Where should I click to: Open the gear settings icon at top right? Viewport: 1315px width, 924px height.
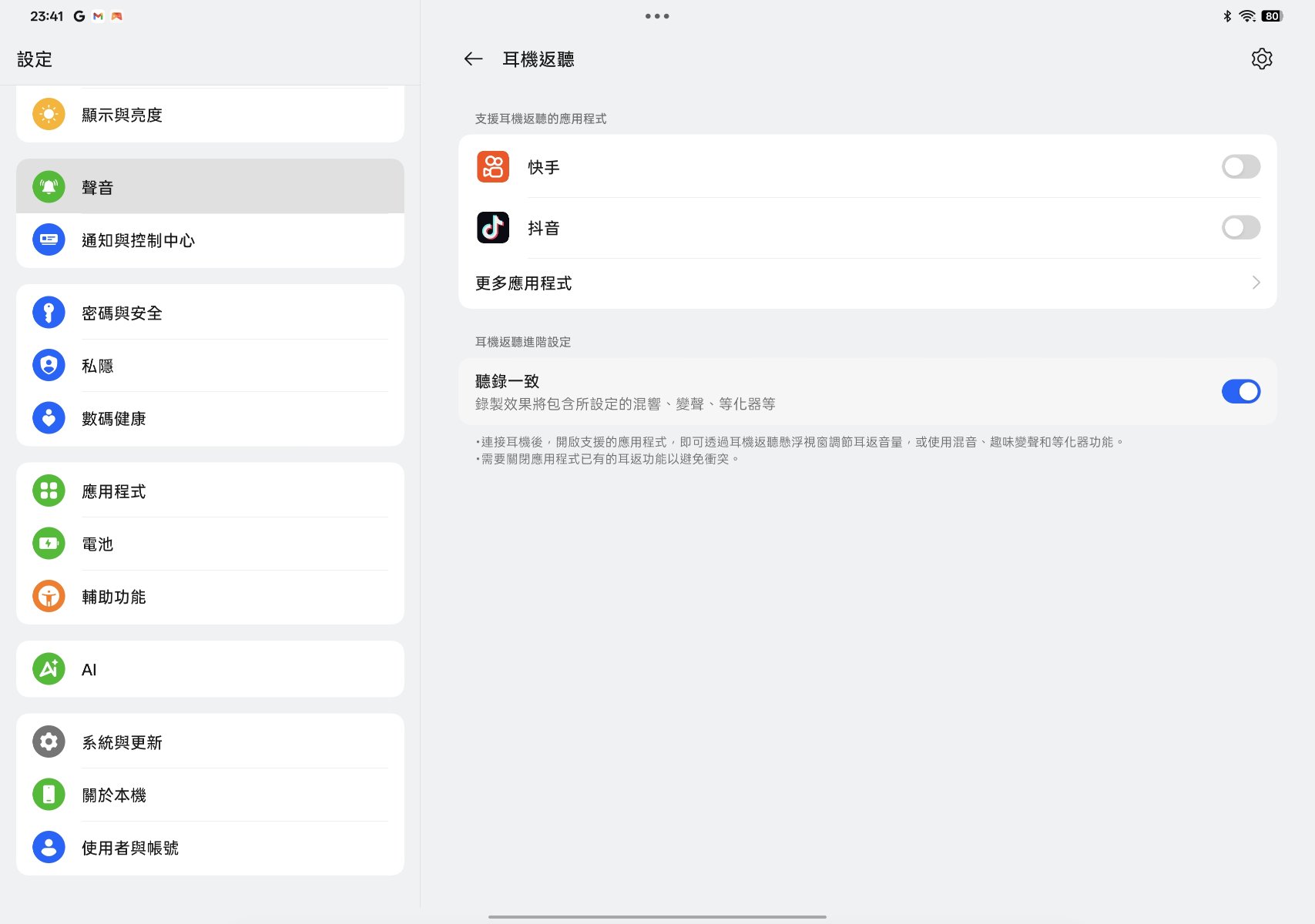tap(1261, 59)
